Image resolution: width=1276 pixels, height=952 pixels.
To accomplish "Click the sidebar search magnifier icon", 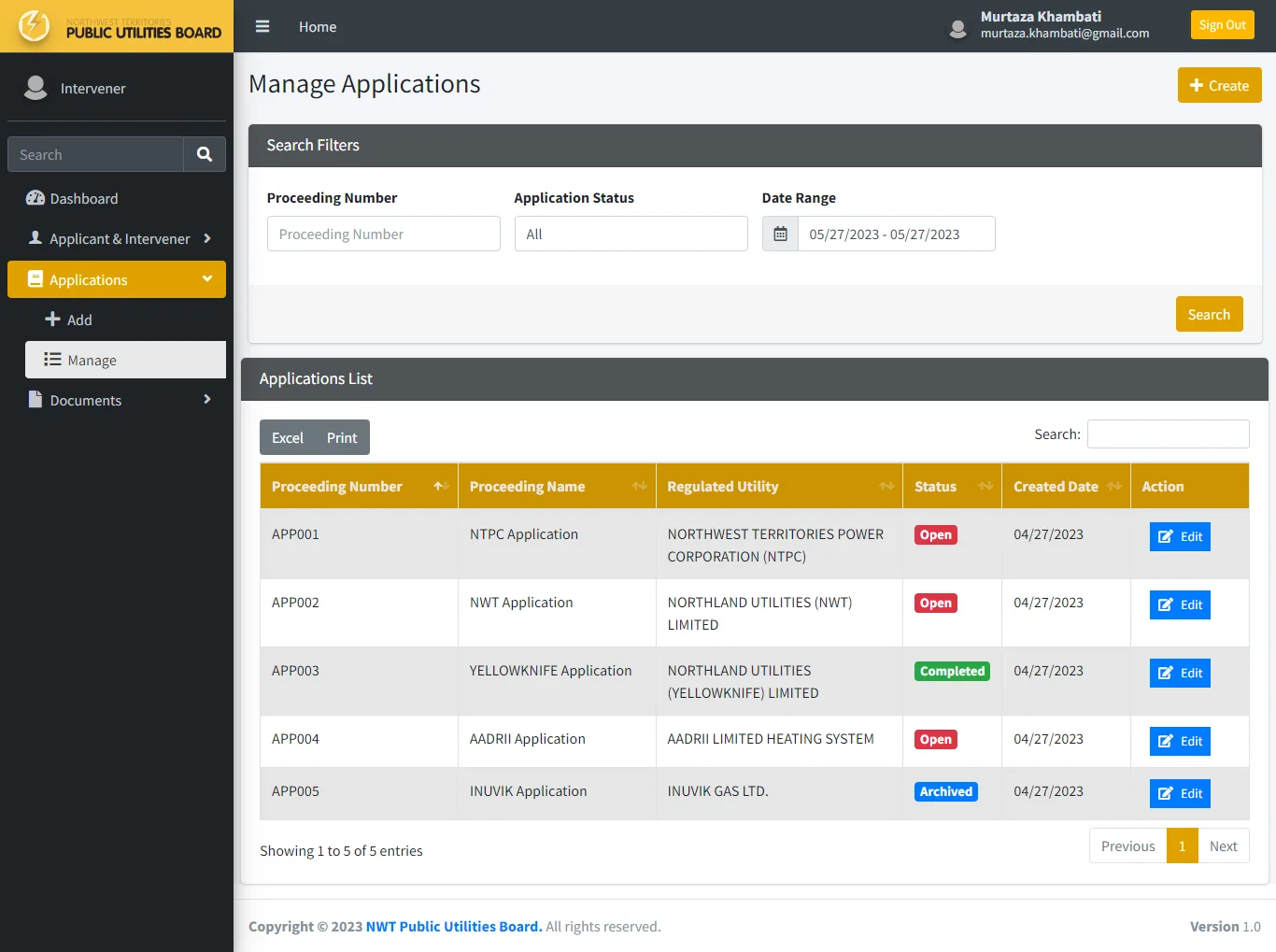I will click(x=205, y=154).
